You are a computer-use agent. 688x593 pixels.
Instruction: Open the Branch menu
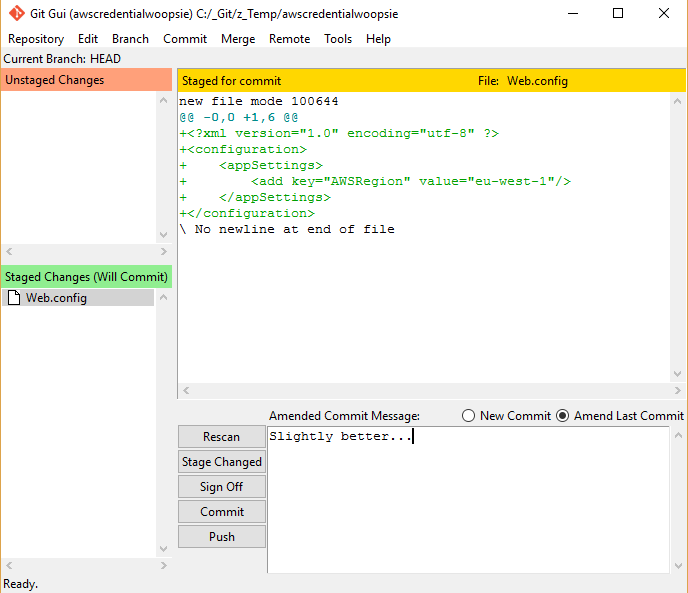point(130,39)
